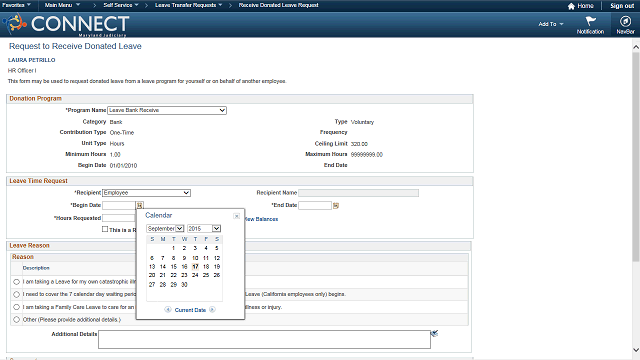Select 'I am taking a Leave for my own catastrophic' radio
This screenshot has width=640, height=360.
tap(16, 282)
